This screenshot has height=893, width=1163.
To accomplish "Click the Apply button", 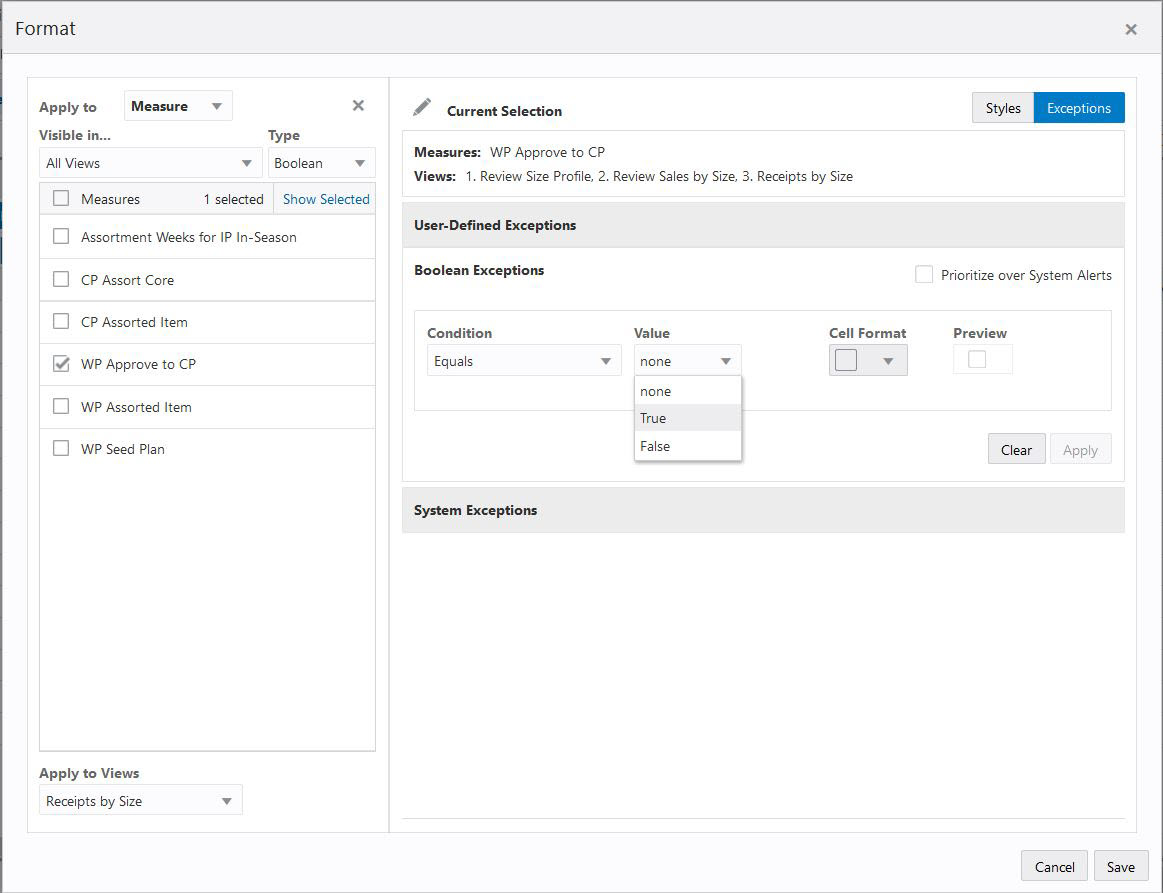I will [1080, 449].
